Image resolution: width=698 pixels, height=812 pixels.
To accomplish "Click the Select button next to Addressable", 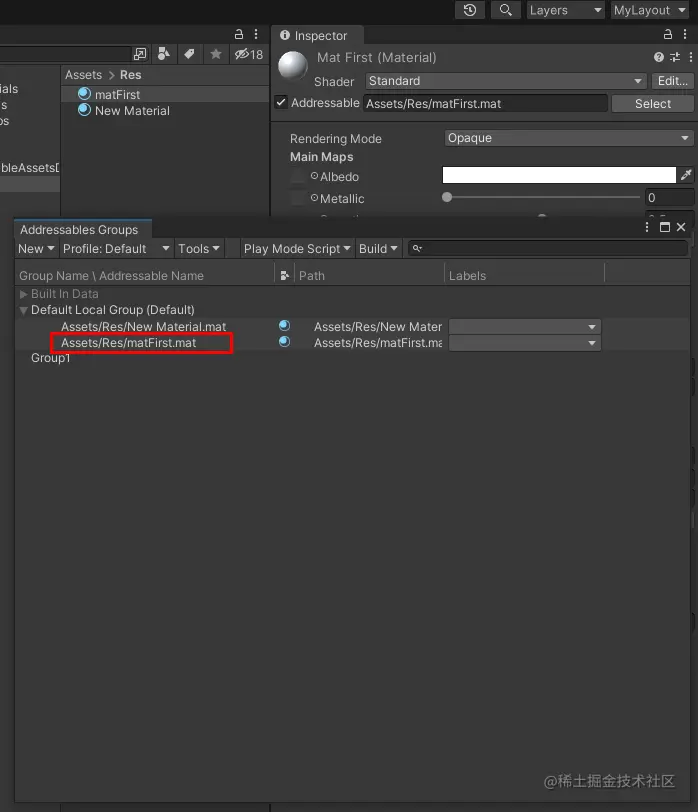I will [x=652, y=104].
